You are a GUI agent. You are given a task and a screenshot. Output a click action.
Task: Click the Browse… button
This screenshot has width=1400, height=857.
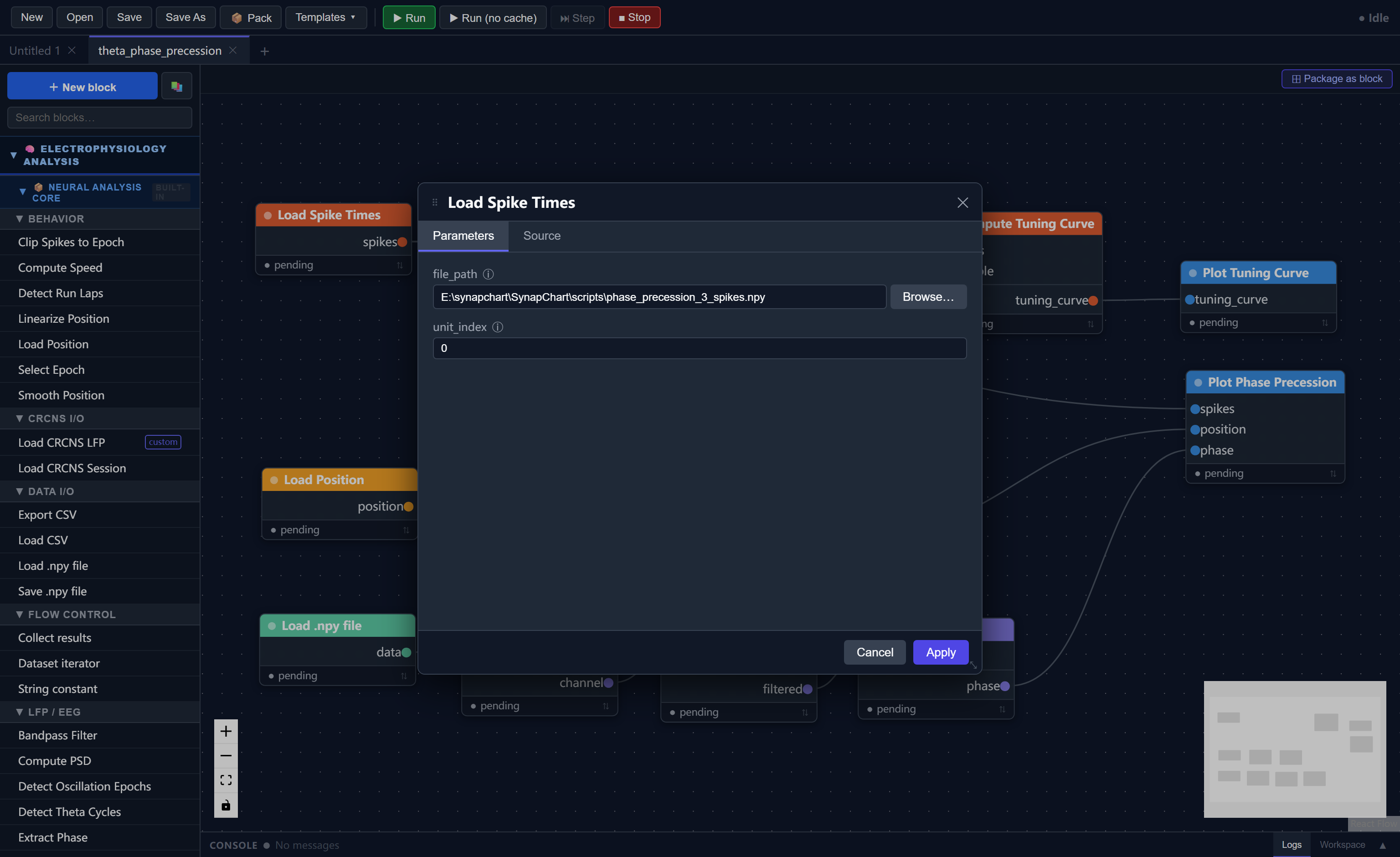click(928, 297)
